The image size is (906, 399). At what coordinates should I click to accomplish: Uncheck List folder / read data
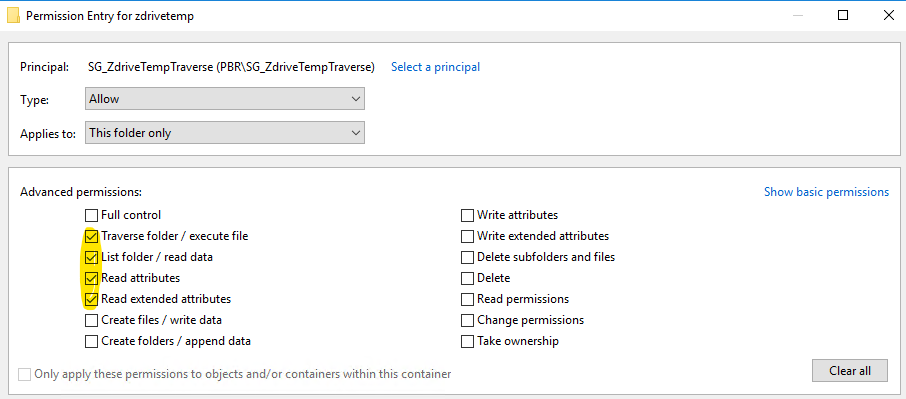pos(91,257)
